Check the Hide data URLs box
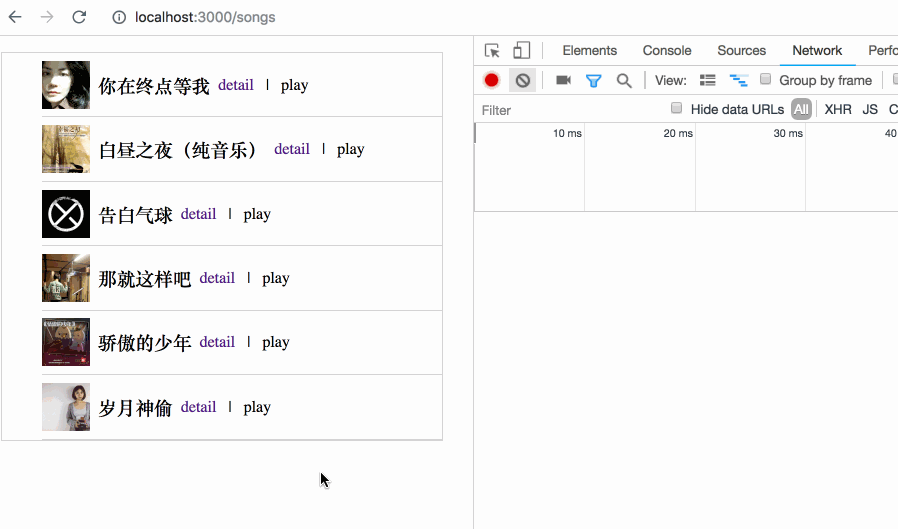 pyautogui.click(x=677, y=109)
